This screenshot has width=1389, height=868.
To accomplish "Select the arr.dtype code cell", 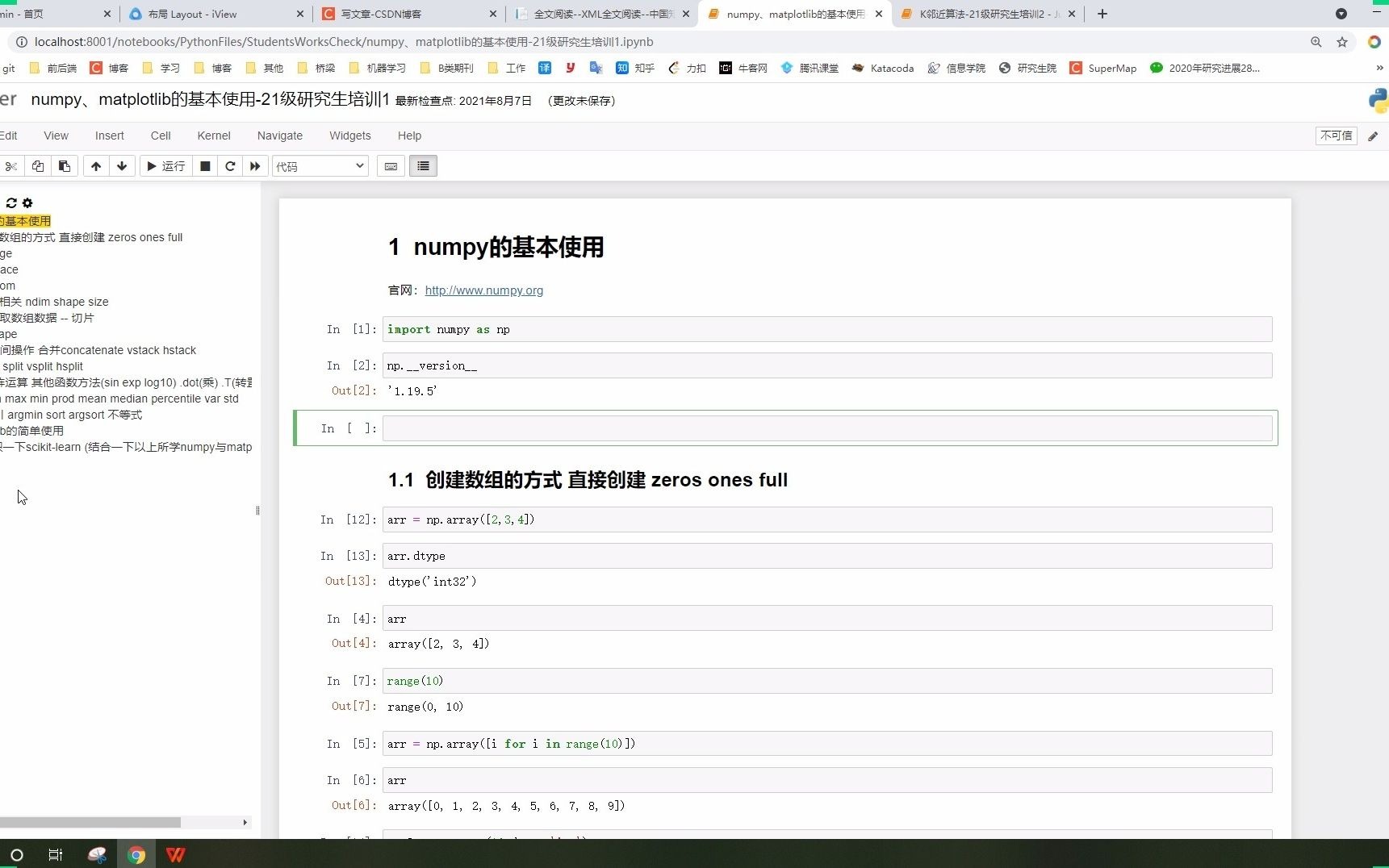I will [827, 556].
